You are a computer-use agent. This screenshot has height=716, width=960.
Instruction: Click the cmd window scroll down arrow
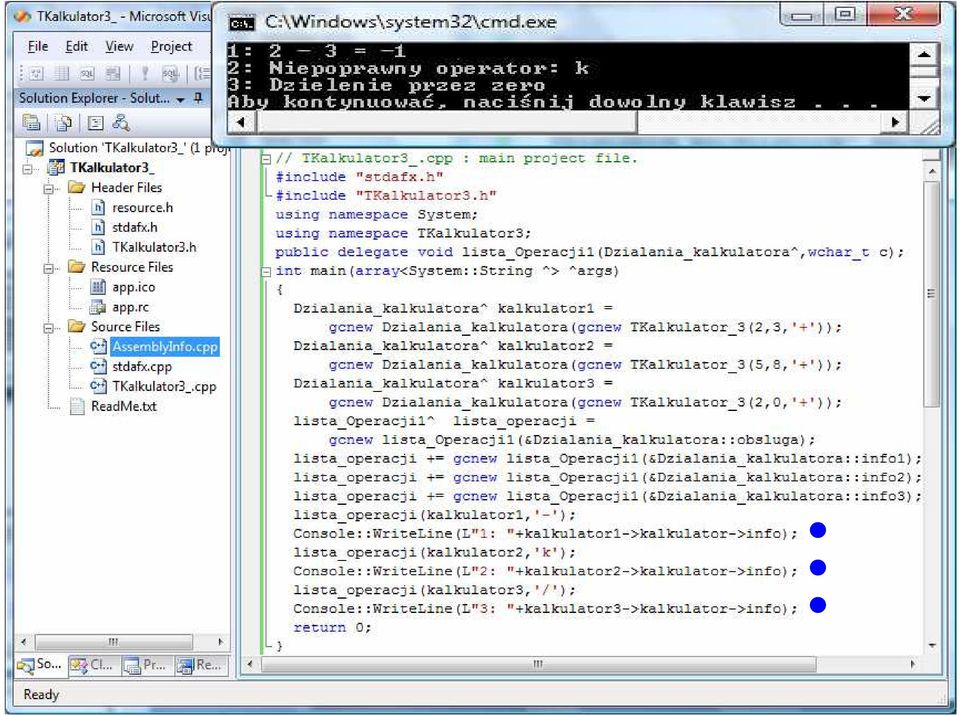point(924,98)
